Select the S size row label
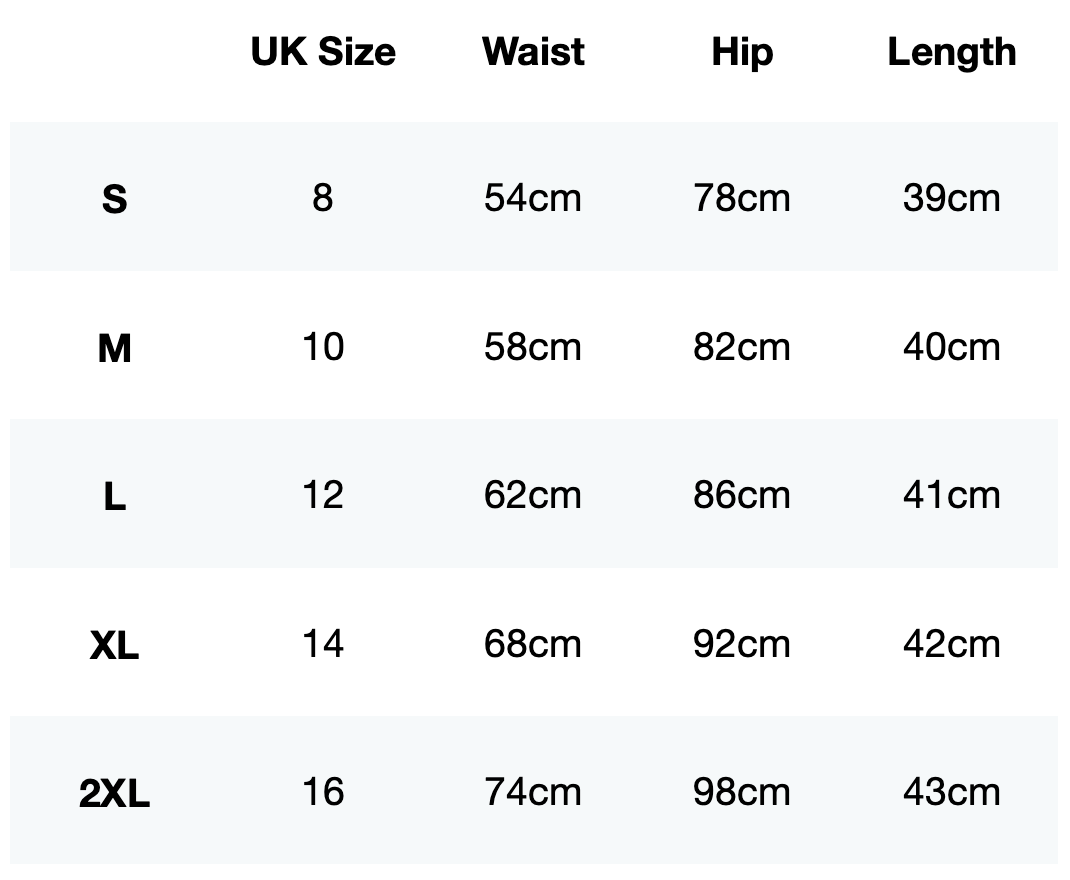1070x880 pixels. coord(115,199)
